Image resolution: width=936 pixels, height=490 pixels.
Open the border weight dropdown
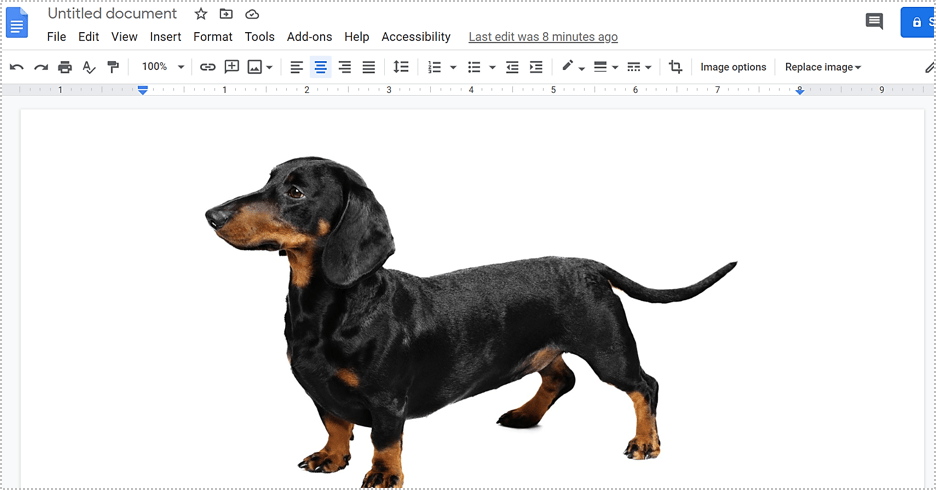tap(605, 67)
